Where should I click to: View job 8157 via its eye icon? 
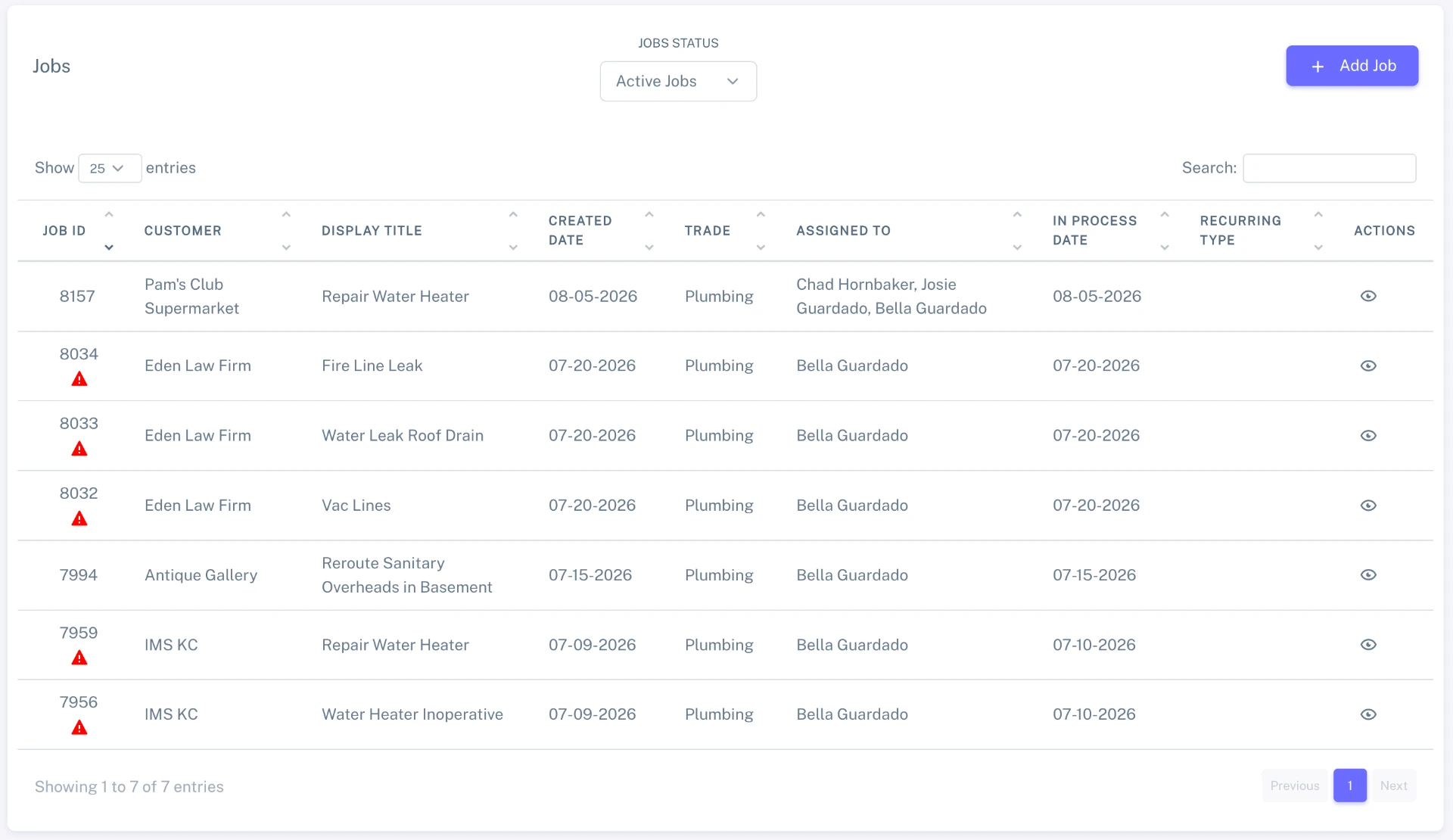point(1367,296)
